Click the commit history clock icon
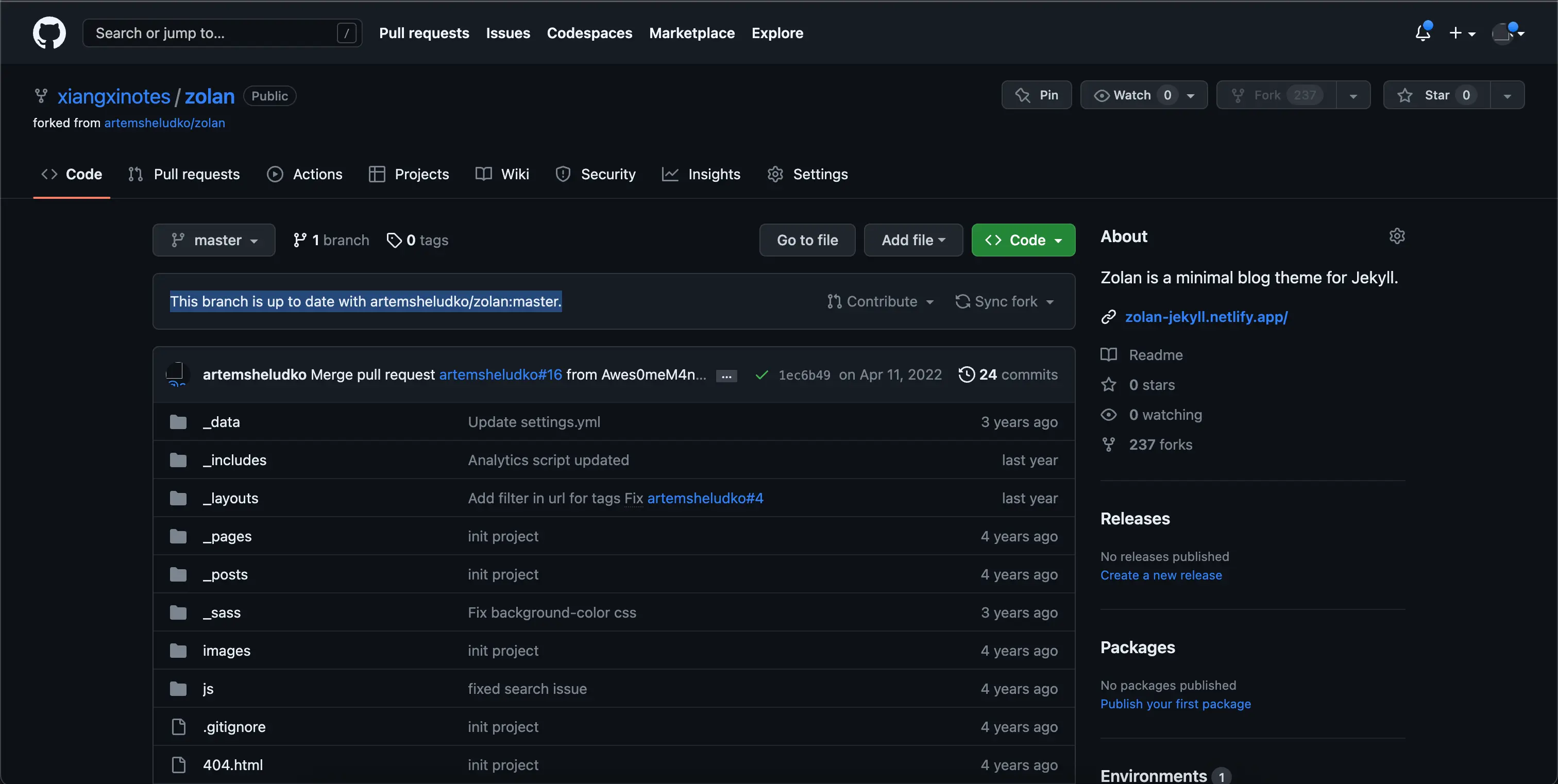The width and height of the screenshot is (1558, 784). click(x=966, y=374)
